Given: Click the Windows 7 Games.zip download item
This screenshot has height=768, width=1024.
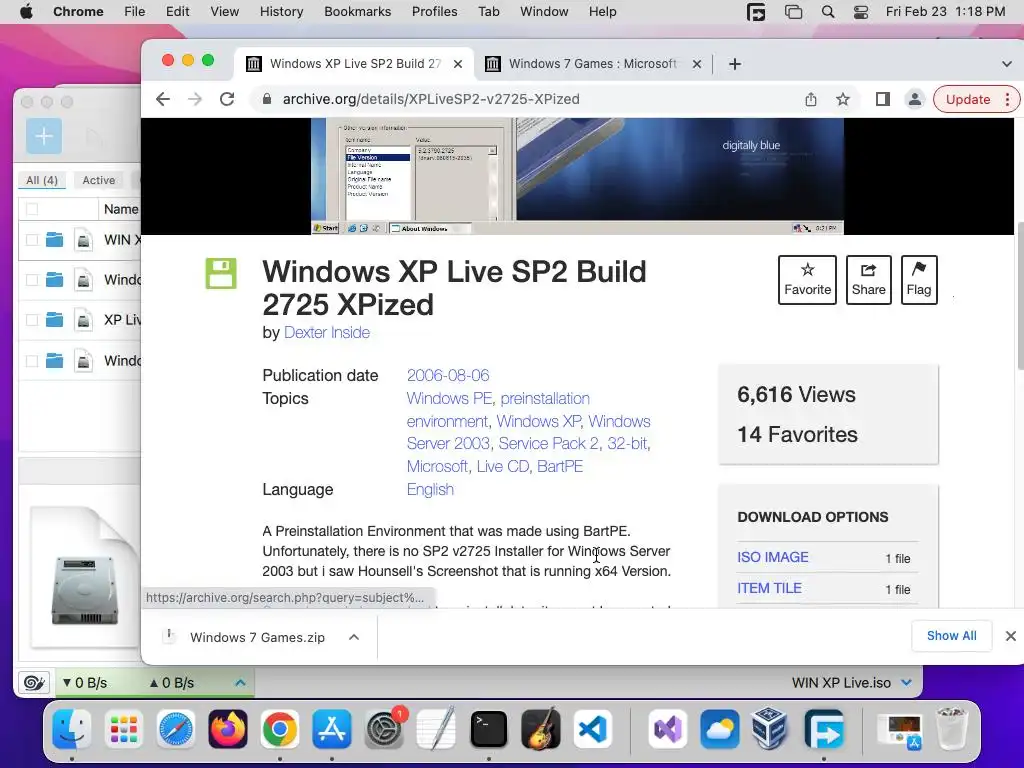Looking at the screenshot, I should point(257,637).
